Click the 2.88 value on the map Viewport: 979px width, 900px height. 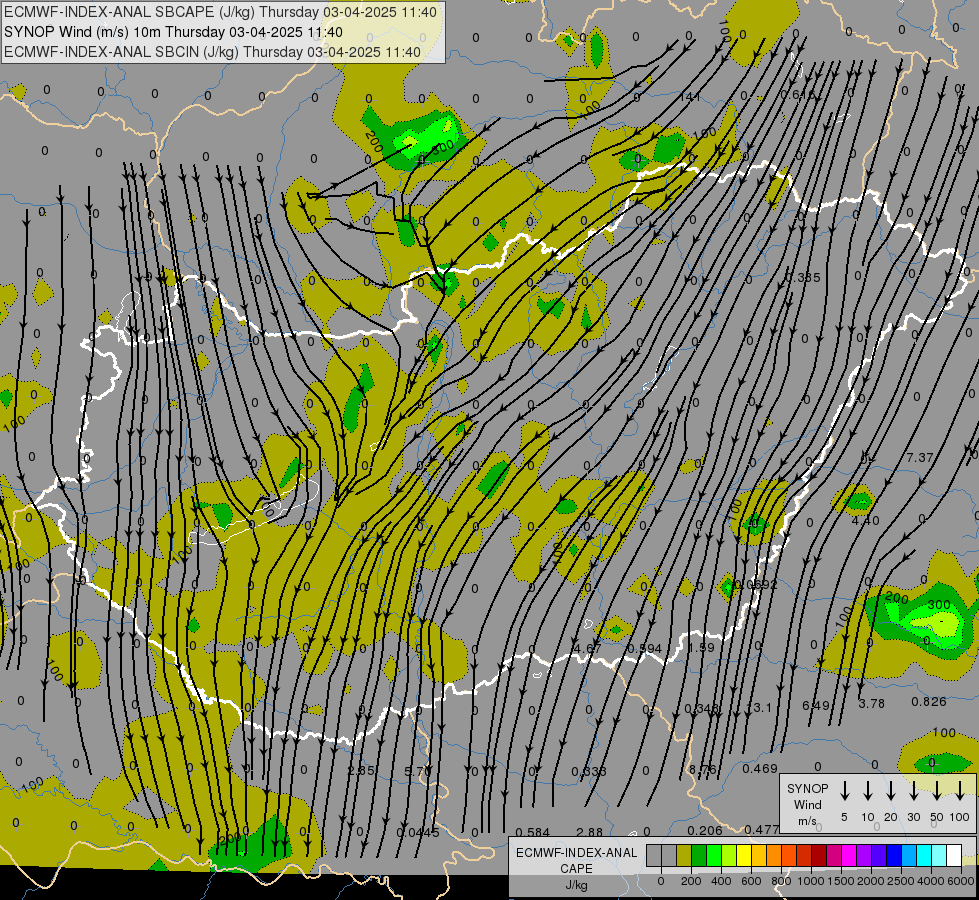[x=589, y=832]
